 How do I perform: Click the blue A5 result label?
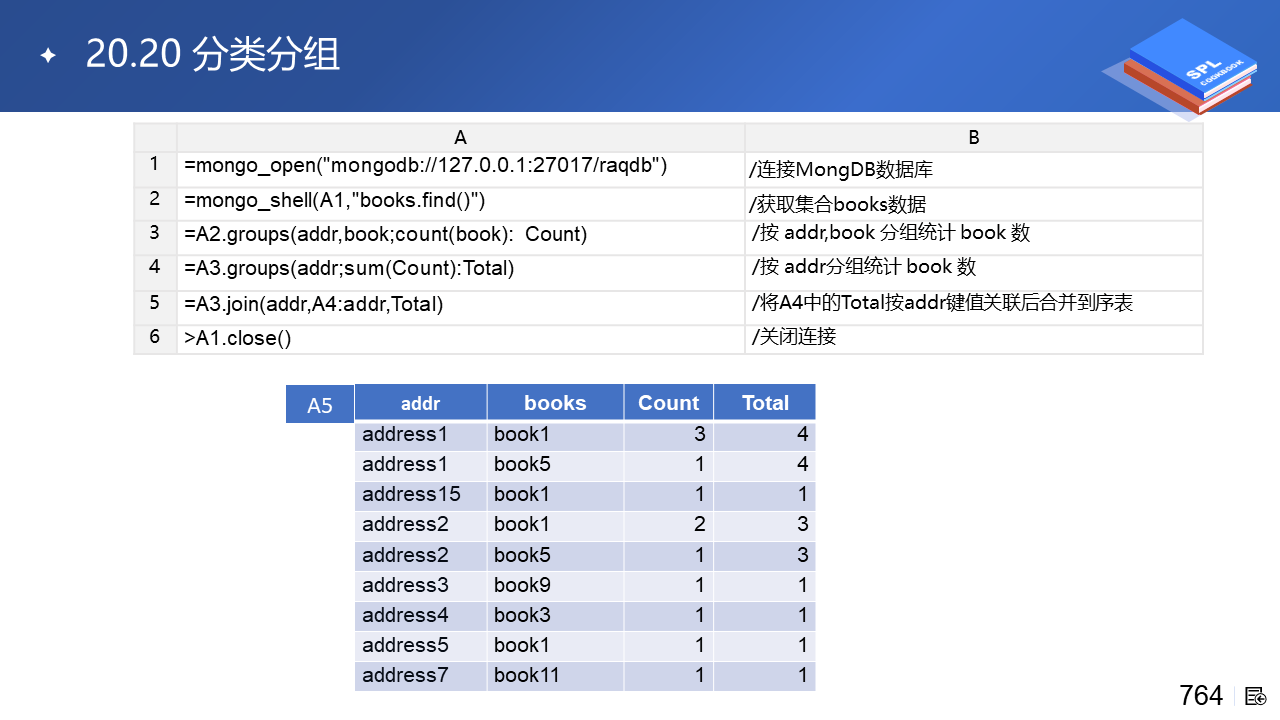(320, 405)
